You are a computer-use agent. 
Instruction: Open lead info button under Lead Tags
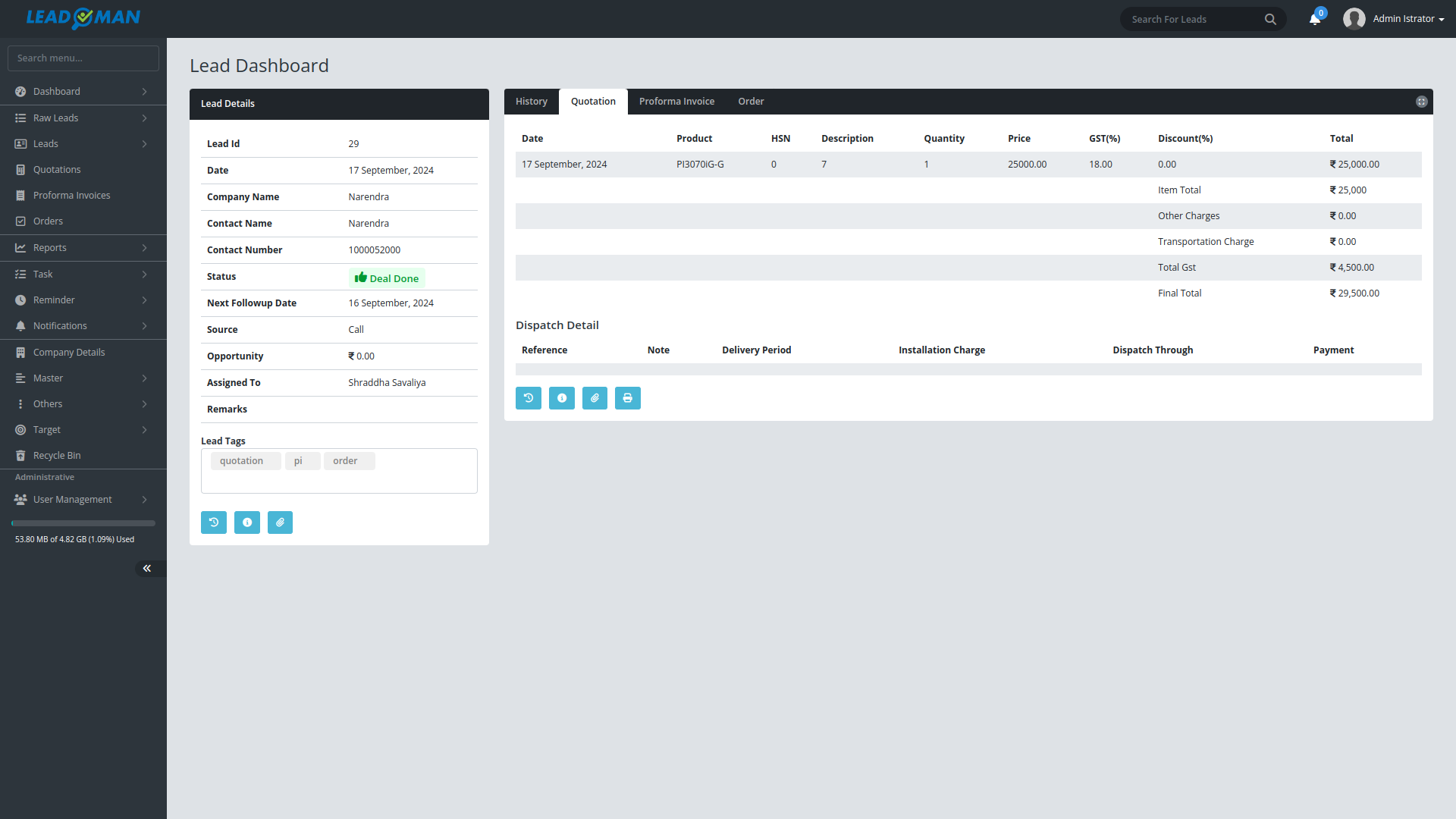(x=247, y=522)
